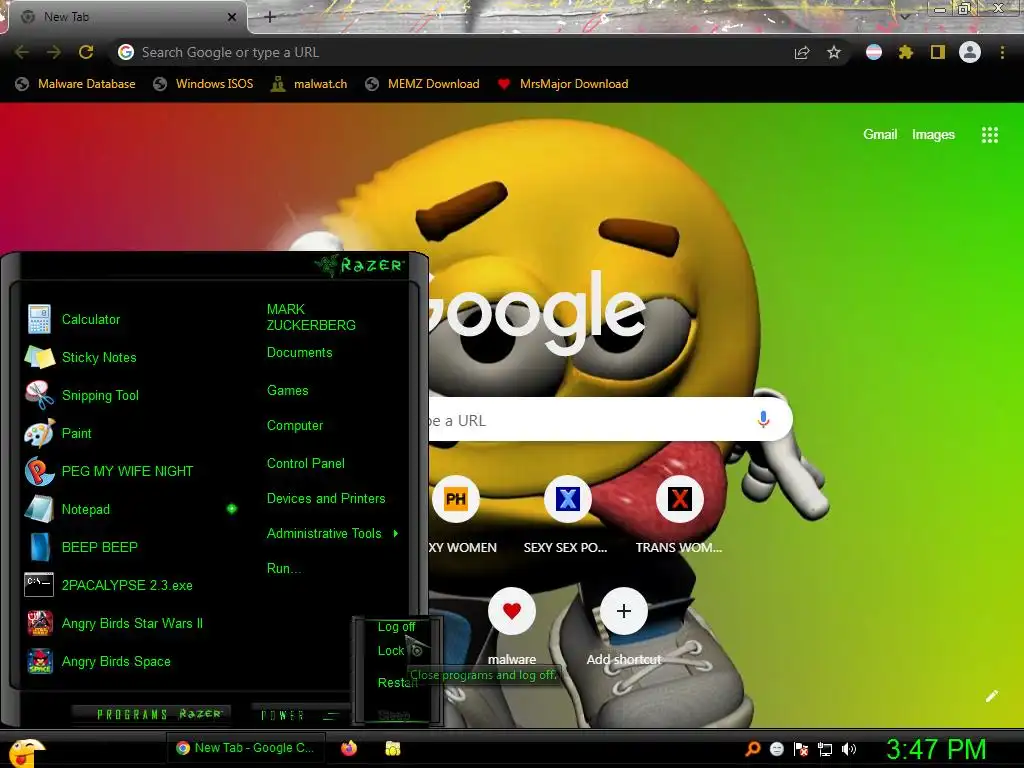Open Chrome's three-dot menu
Screen dimensions: 1024x768
click(x=1002, y=52)
